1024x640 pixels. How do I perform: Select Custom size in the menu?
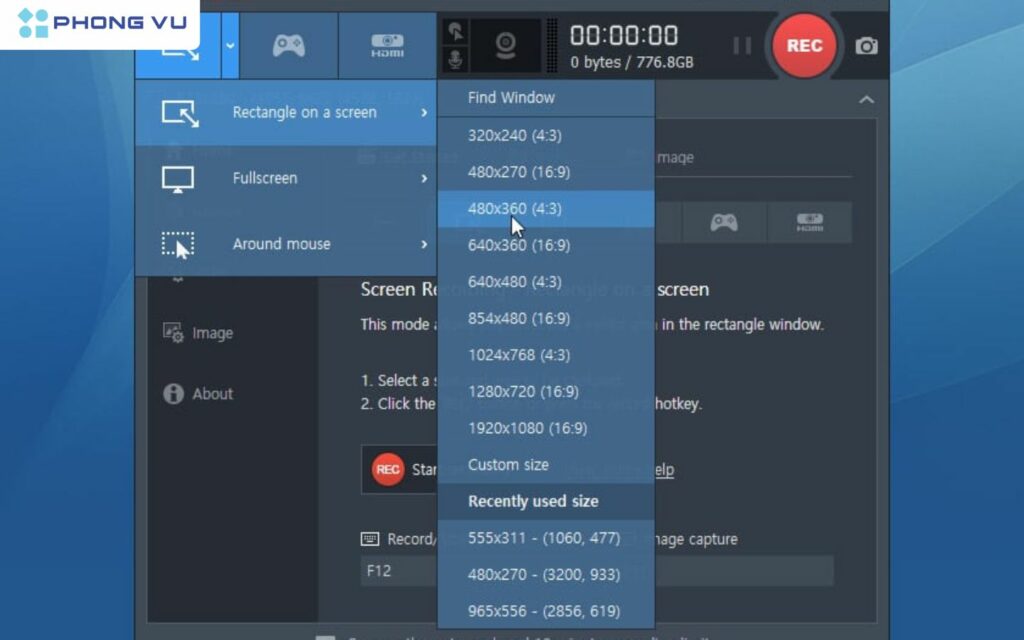[508, 465]
